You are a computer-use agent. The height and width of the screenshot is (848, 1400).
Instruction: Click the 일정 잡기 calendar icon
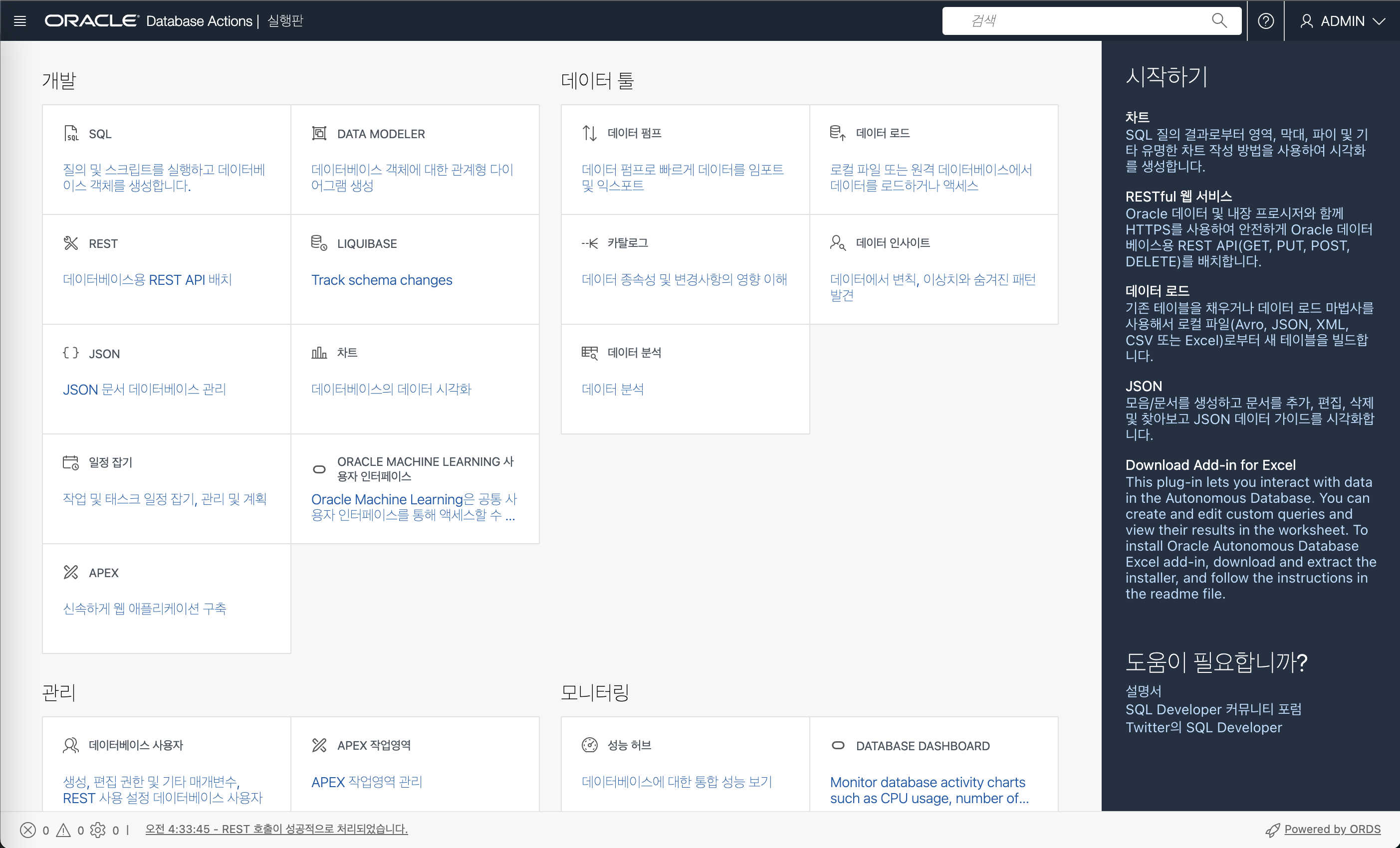[71, 462]
